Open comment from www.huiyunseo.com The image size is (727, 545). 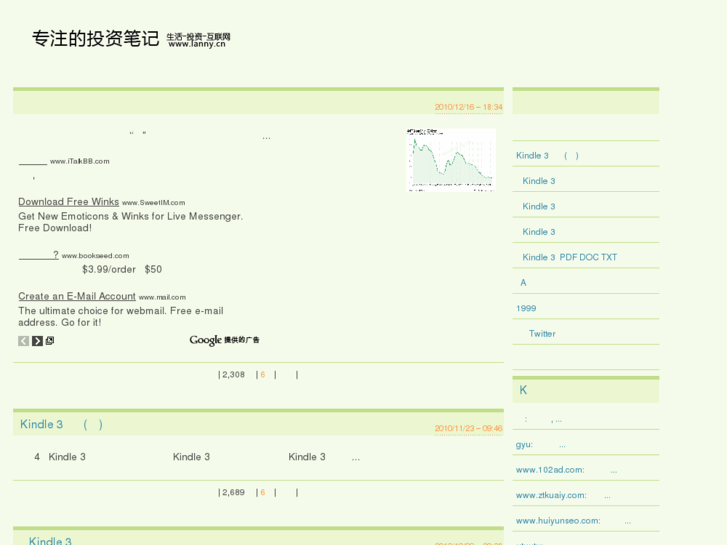(x=573, y=521)
